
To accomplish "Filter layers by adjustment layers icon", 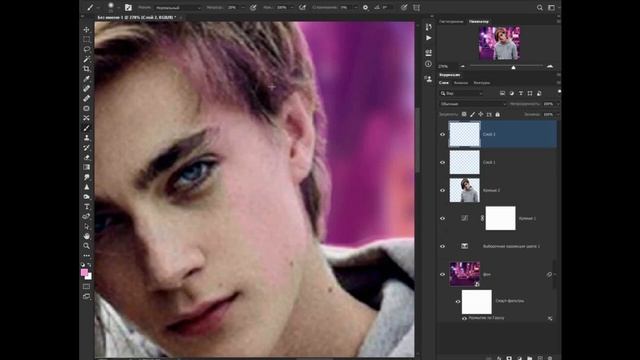I will [x=511, y=93].
